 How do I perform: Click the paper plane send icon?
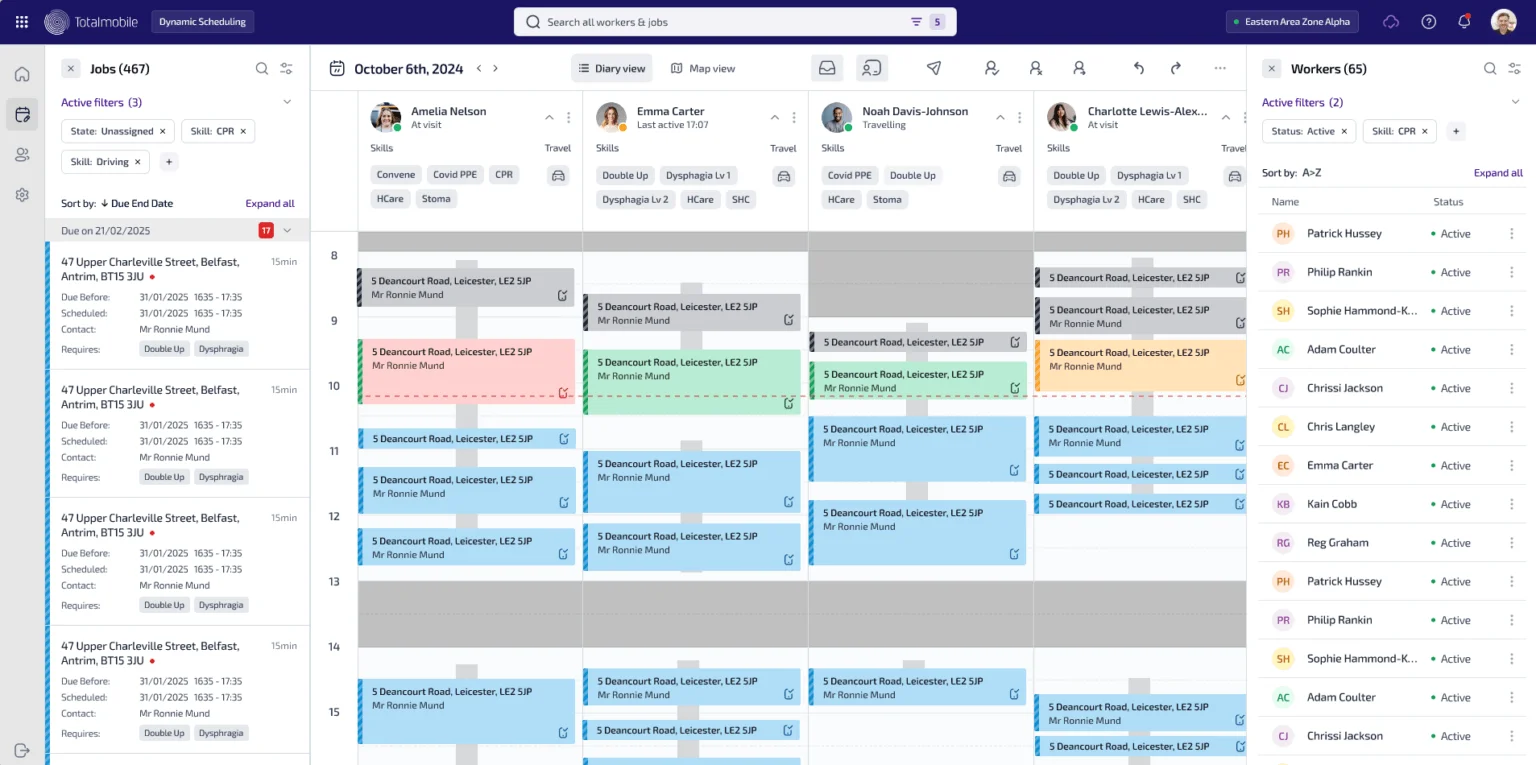point(933,68)
